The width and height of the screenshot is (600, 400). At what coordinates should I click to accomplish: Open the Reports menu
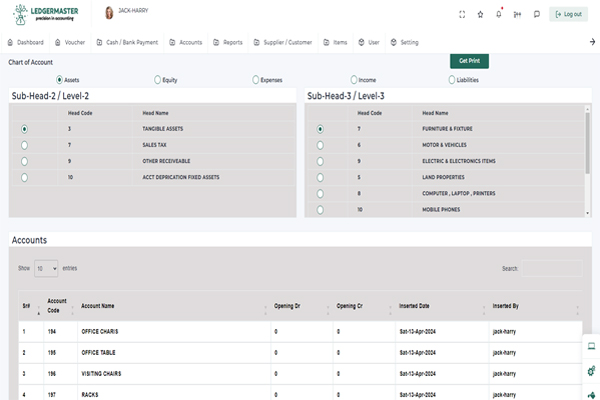tap(228, 42)
